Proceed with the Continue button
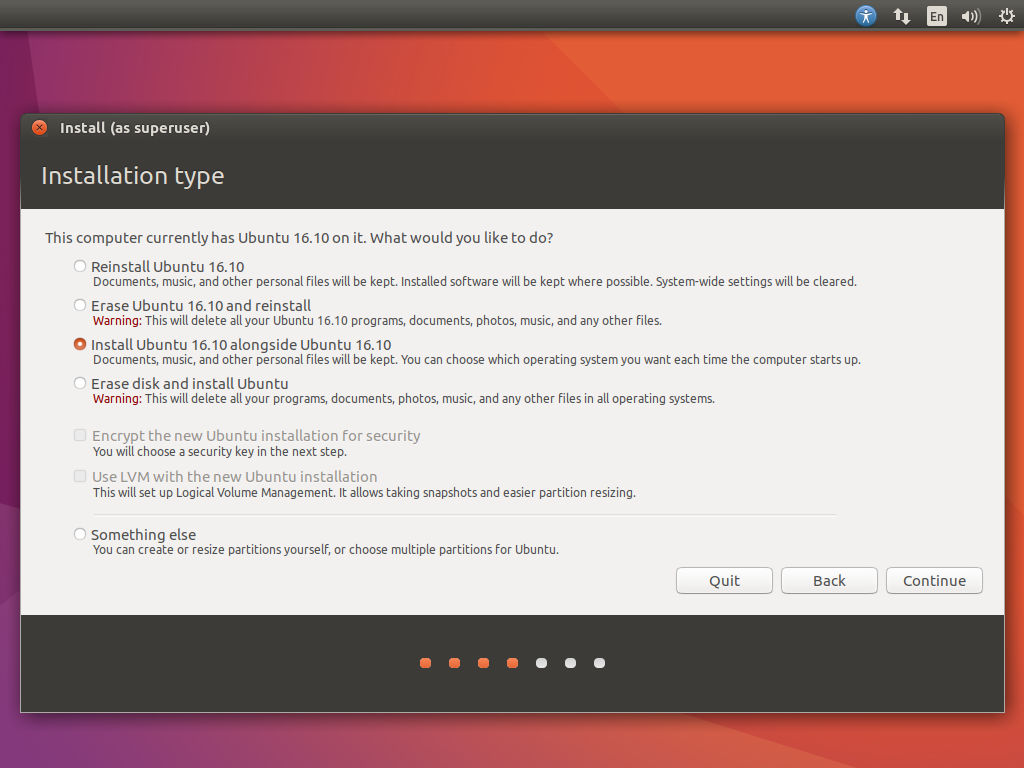This screenshot has height=768, width=1024. tap(934, 581)
